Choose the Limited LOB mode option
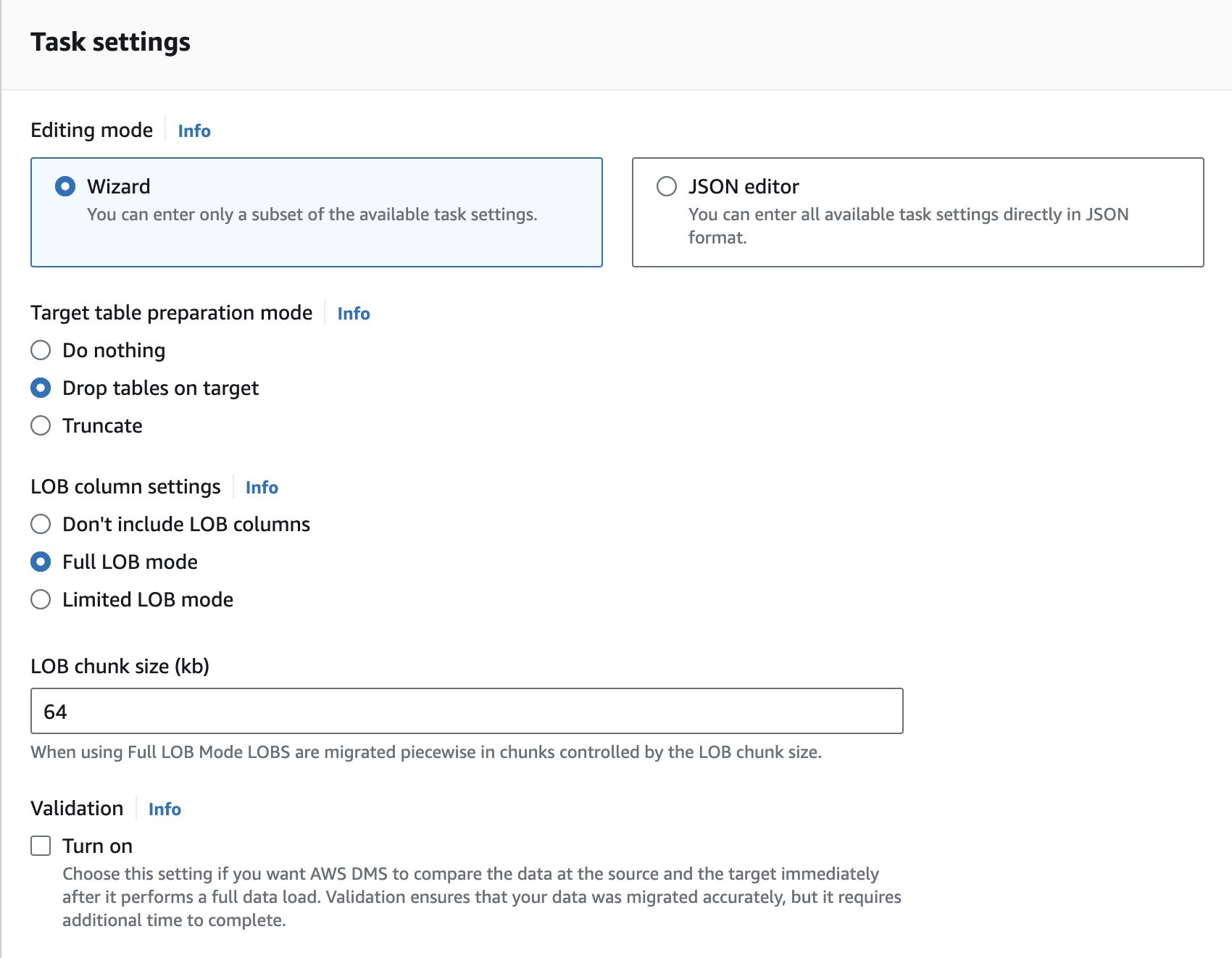 [41, 600]
